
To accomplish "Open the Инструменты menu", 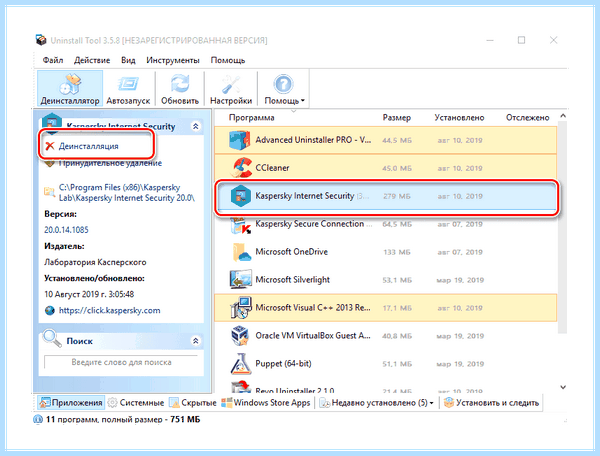I will [x=173, y=60].
